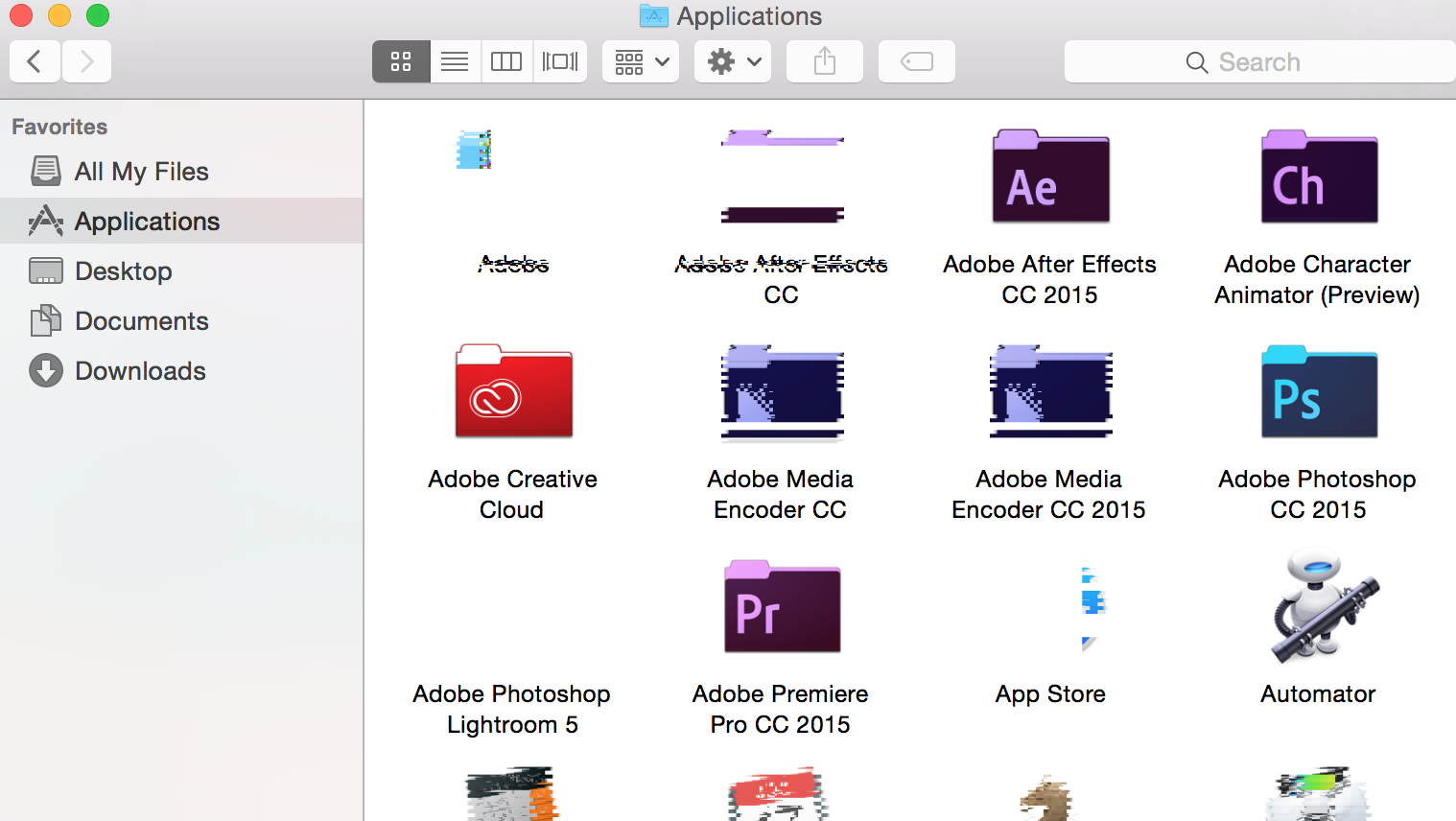Image resolution: width=1456 pixels, height=821 pixels.
Task: Select glitched Adobe After Effects CC icon
Action: [782, 176]
